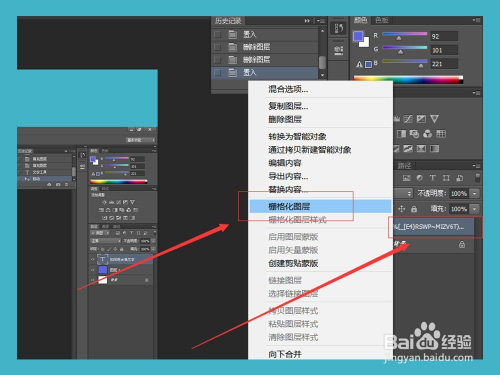Select smart object layer row in large Layers panel

[x=433, y=228]
